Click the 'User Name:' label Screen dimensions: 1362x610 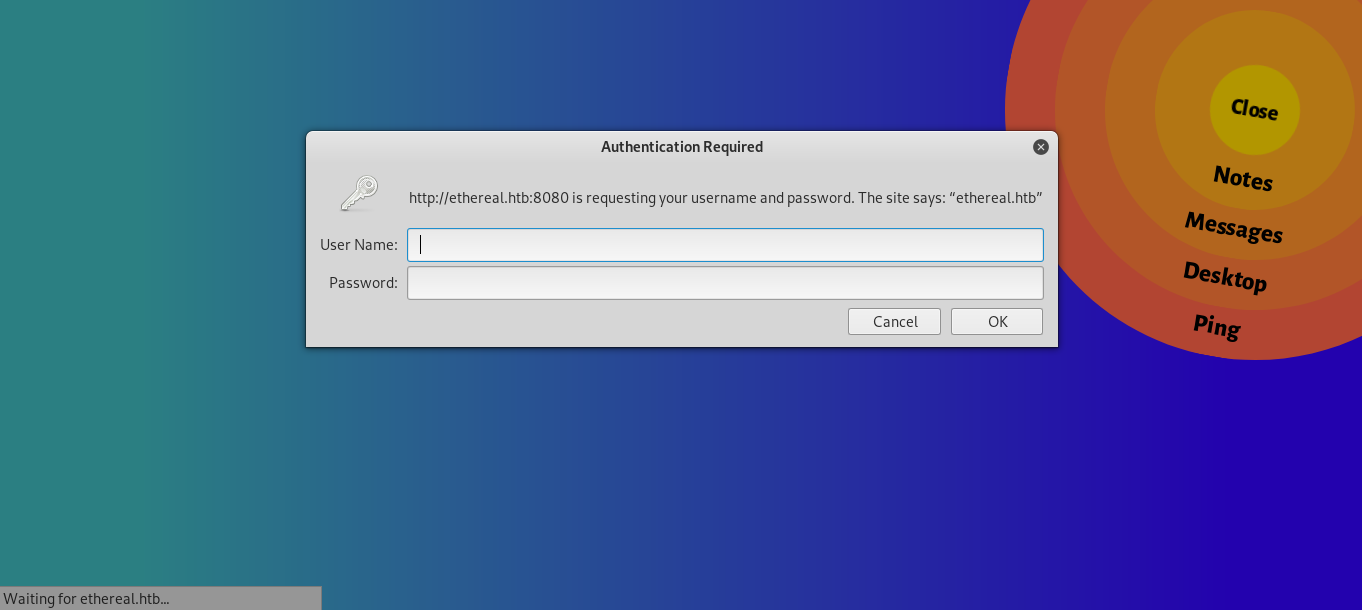(x=358, y=245)
